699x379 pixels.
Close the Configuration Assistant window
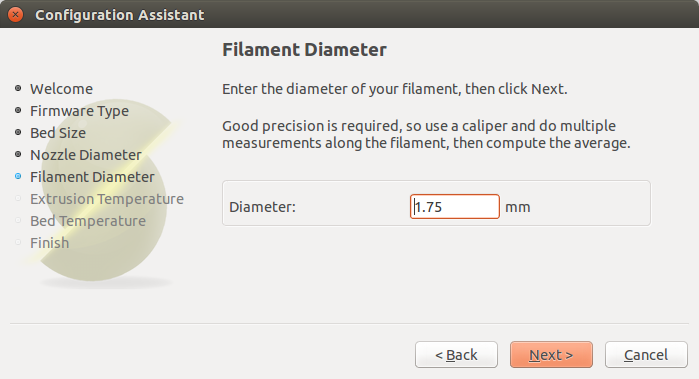16,14
